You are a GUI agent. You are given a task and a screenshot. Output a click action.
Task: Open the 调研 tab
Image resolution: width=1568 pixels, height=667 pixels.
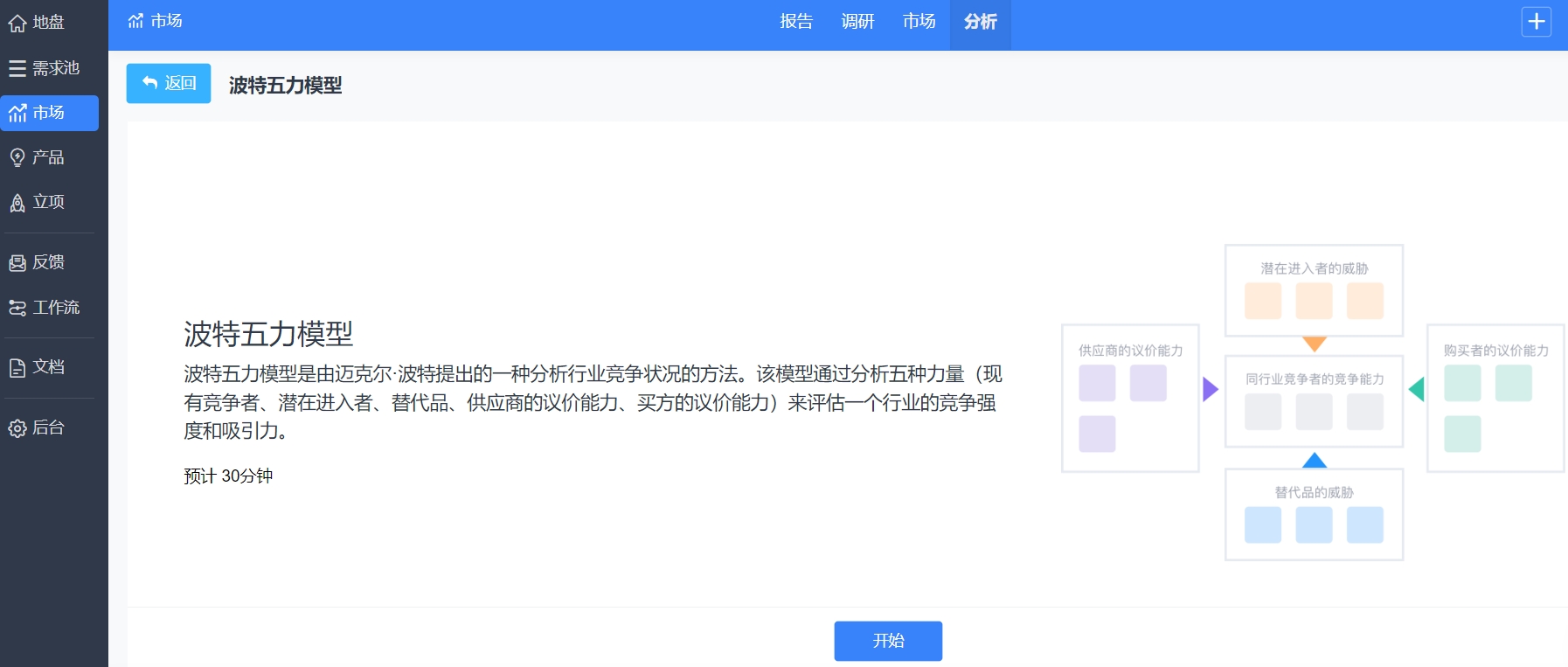pos(857,22)
